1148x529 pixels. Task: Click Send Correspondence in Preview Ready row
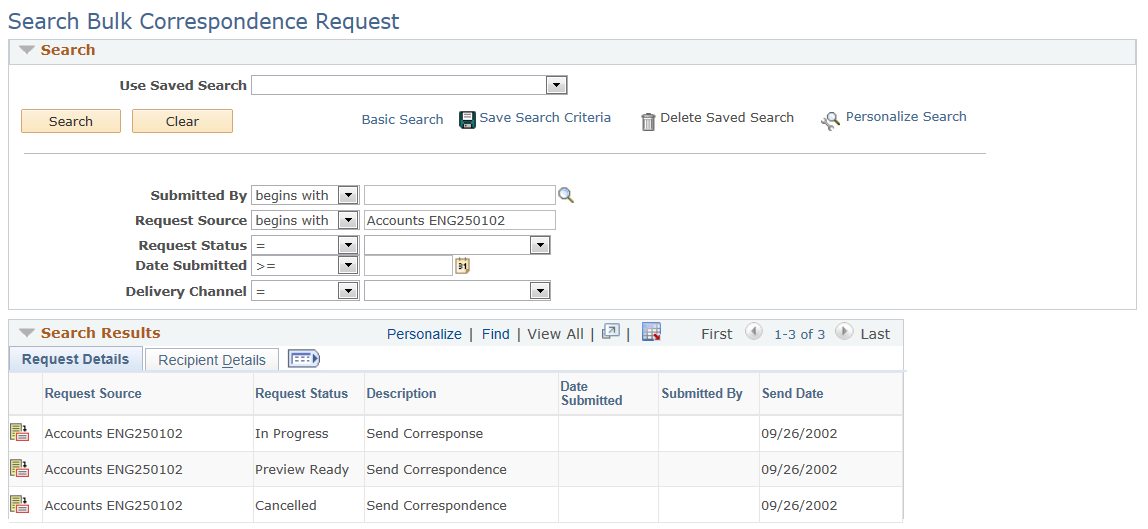click(436, 469)
